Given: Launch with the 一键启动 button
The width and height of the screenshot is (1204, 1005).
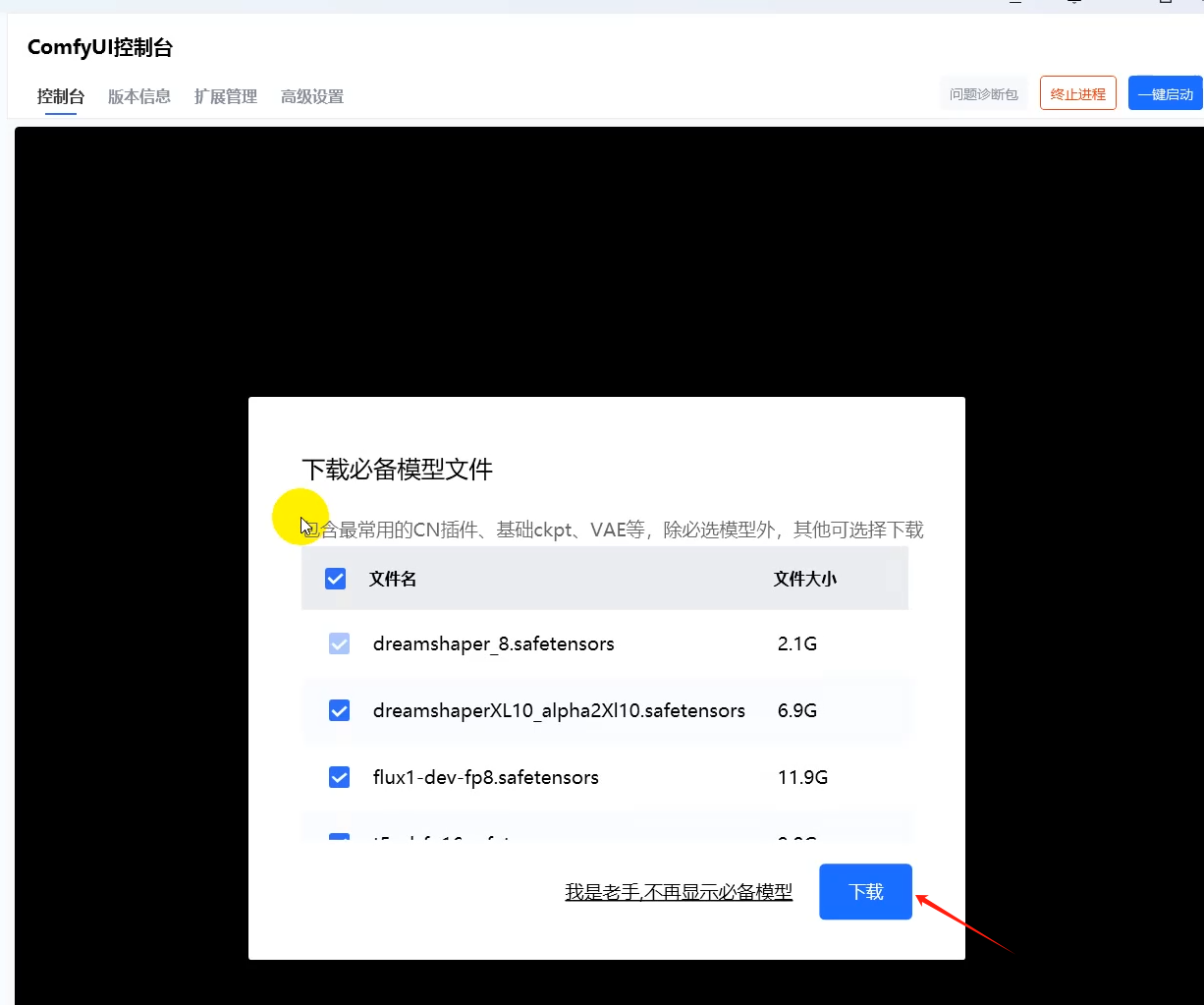Looking at the screenshot, I should click(x=1165, y=94).
